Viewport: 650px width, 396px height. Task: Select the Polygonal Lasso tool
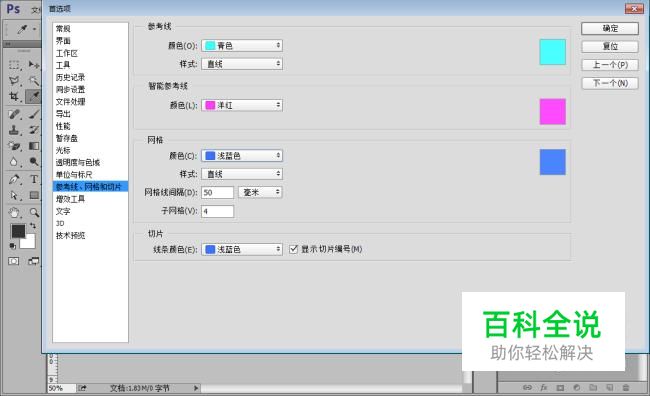coord(14,80)
